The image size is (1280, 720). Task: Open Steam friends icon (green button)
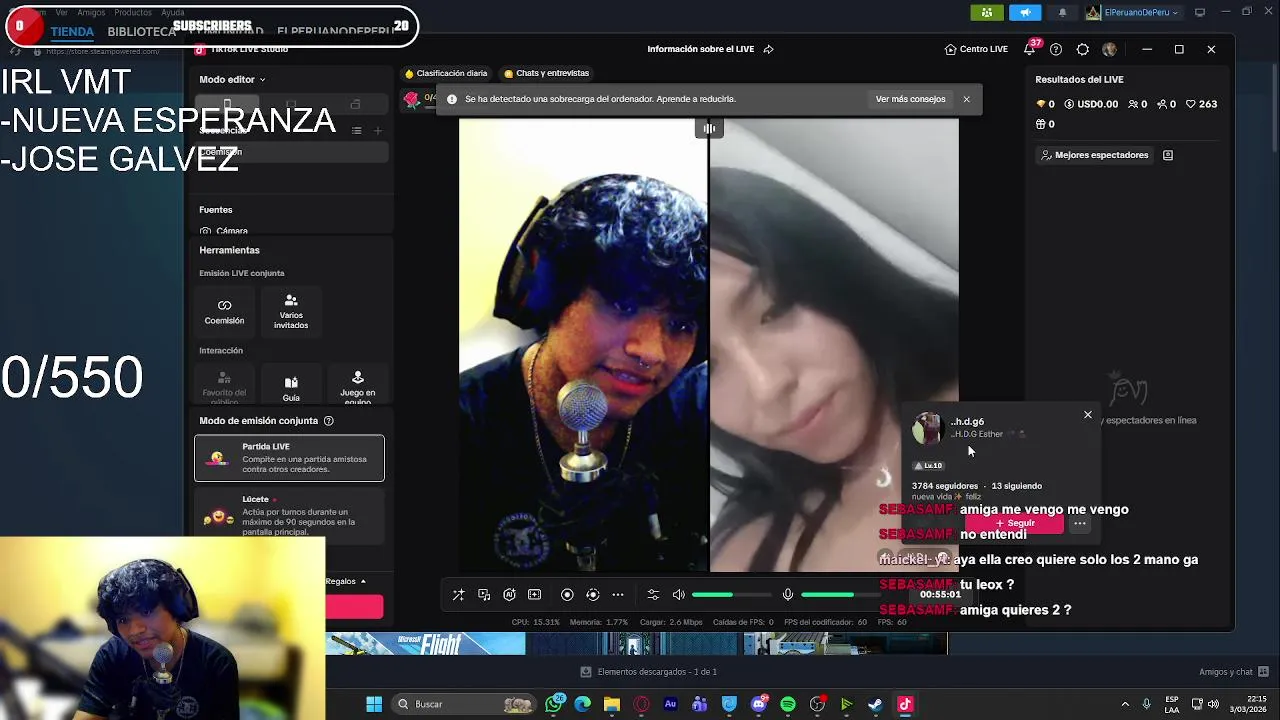pyautogui.click(x=987, y=12)
